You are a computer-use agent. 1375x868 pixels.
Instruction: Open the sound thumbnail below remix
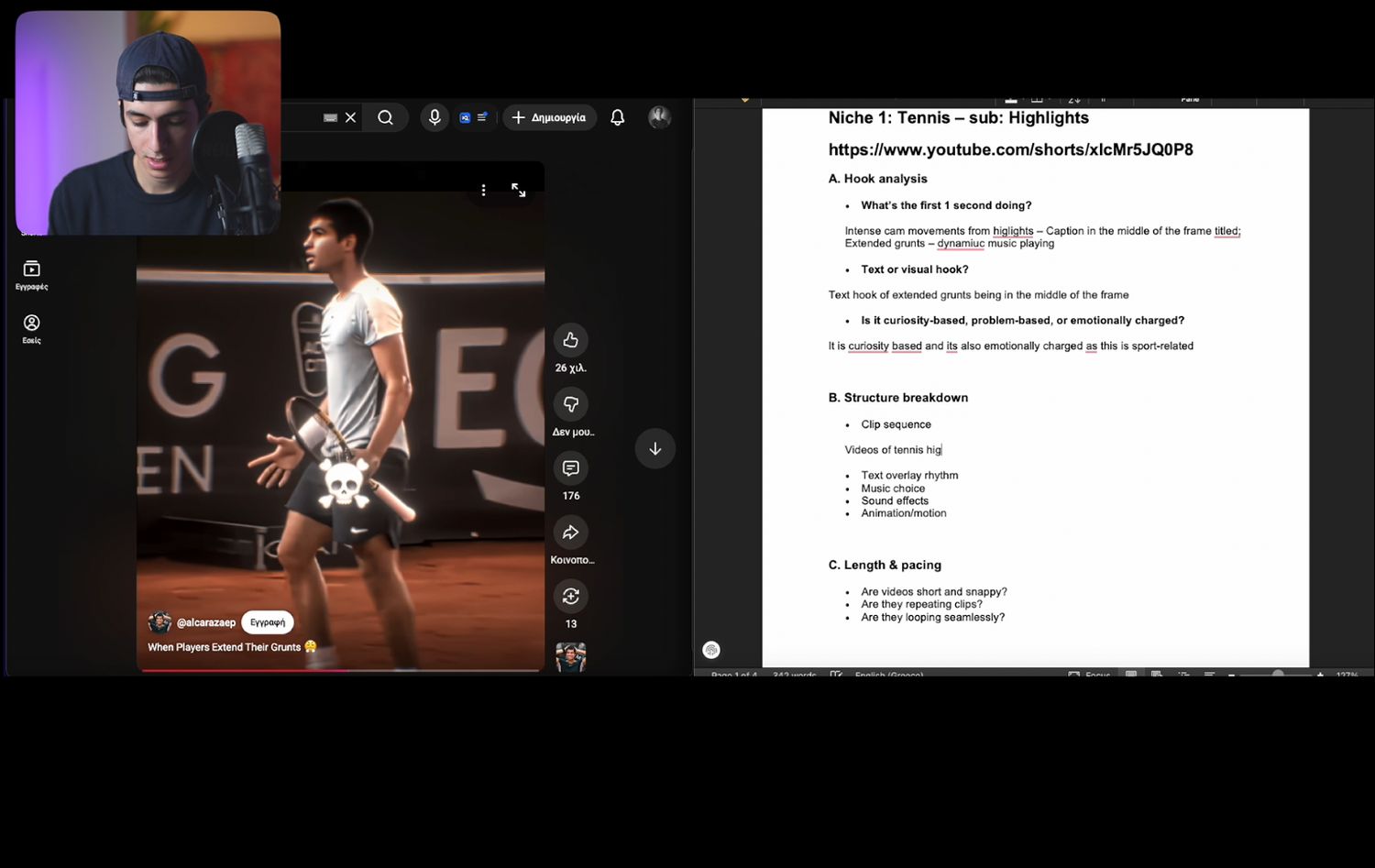[x=570, y=657]
